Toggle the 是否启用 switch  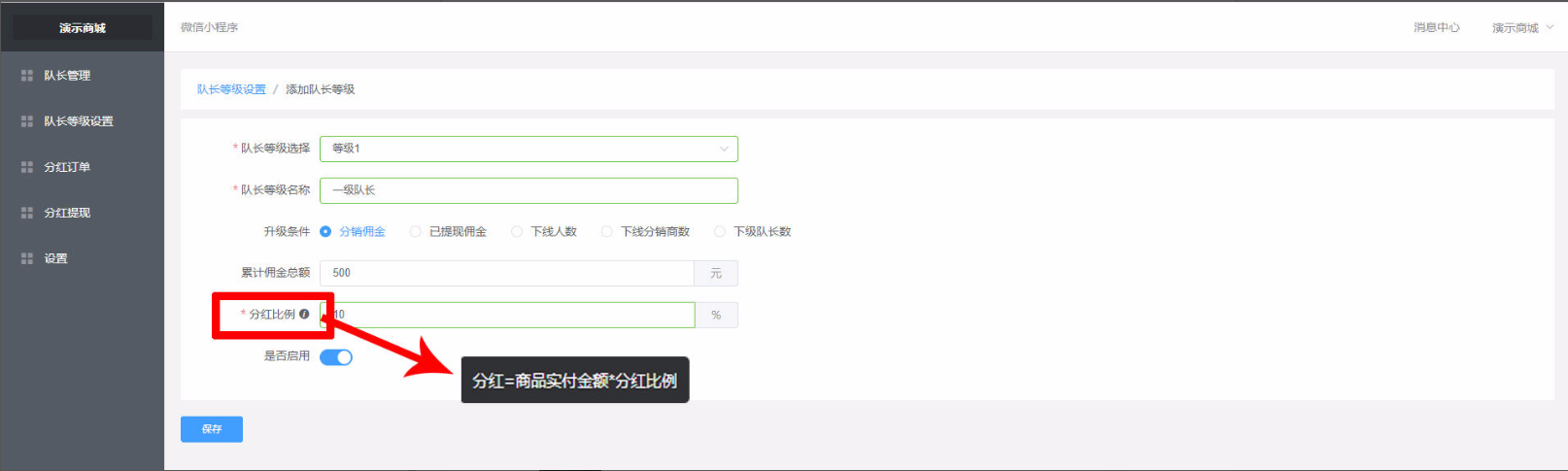336,357
